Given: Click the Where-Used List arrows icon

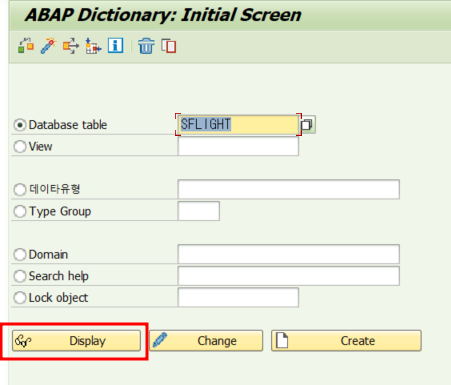Looking at the screenshot, I should 71,46.
